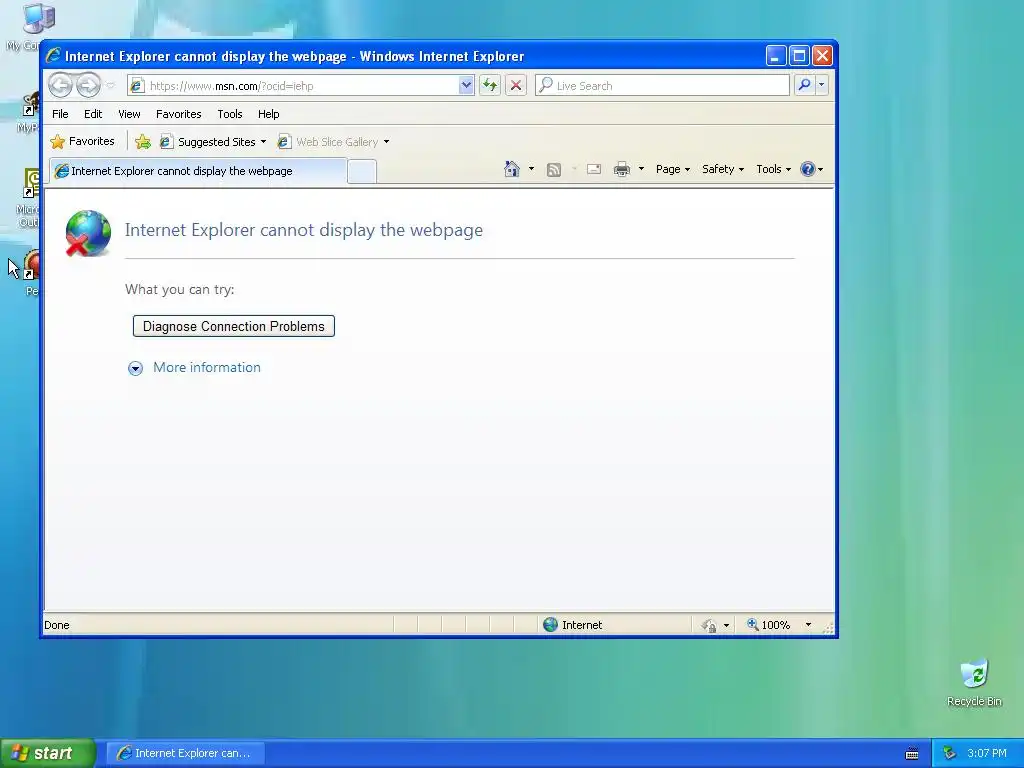This screenshot has height=768, width=1024.
Task: Click the Internet zone globe in status bar
Action: tap(551, 624)
